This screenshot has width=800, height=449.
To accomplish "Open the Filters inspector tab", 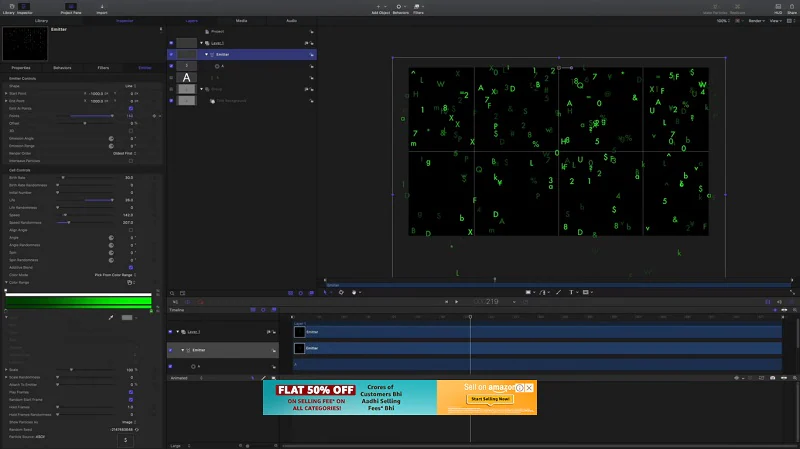I will [x=103, y=68].
